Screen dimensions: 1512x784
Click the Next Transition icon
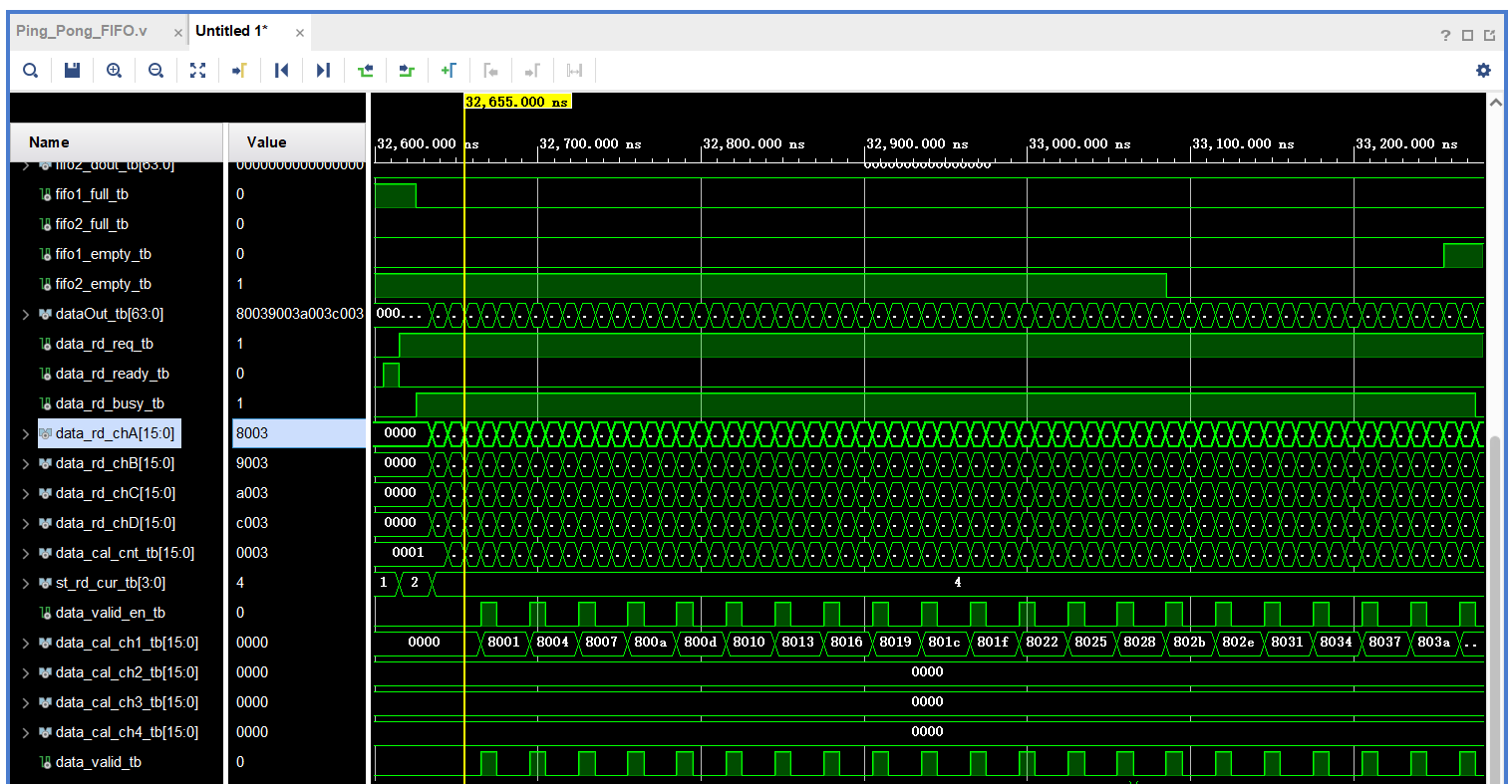(407, 70)
